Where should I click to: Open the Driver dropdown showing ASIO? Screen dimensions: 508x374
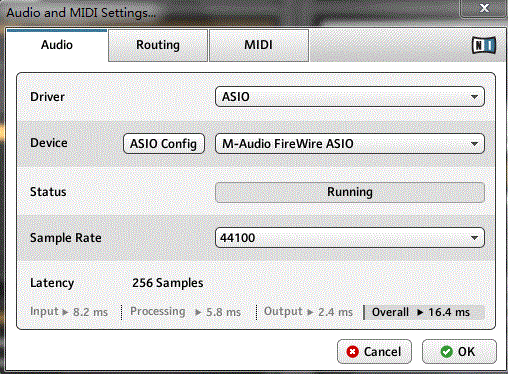pos(350,97)
